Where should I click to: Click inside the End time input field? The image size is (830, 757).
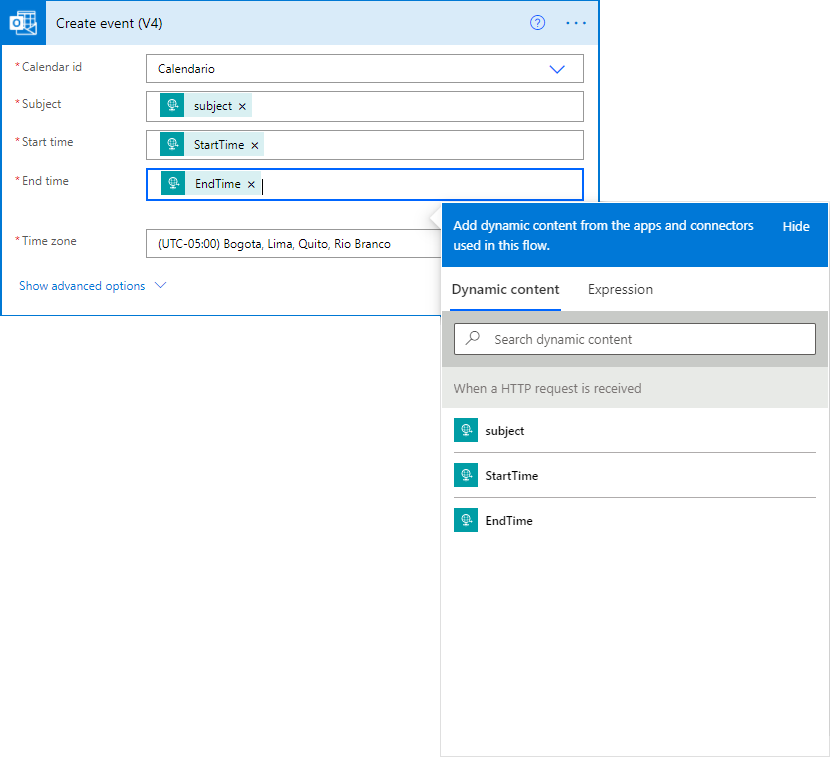365,184
